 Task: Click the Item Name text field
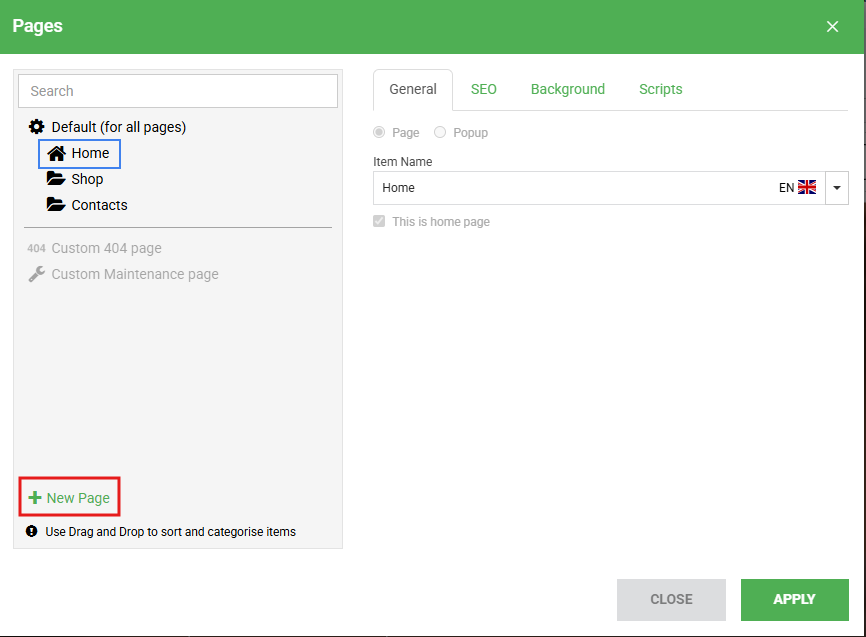(570, 188)
